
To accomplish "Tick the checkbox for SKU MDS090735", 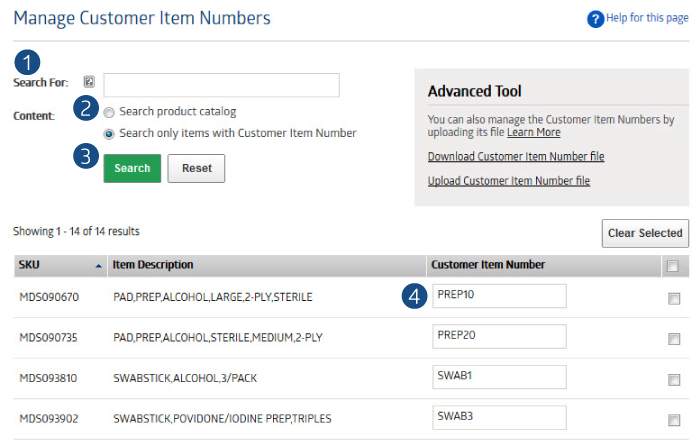I will pos(674,339).
